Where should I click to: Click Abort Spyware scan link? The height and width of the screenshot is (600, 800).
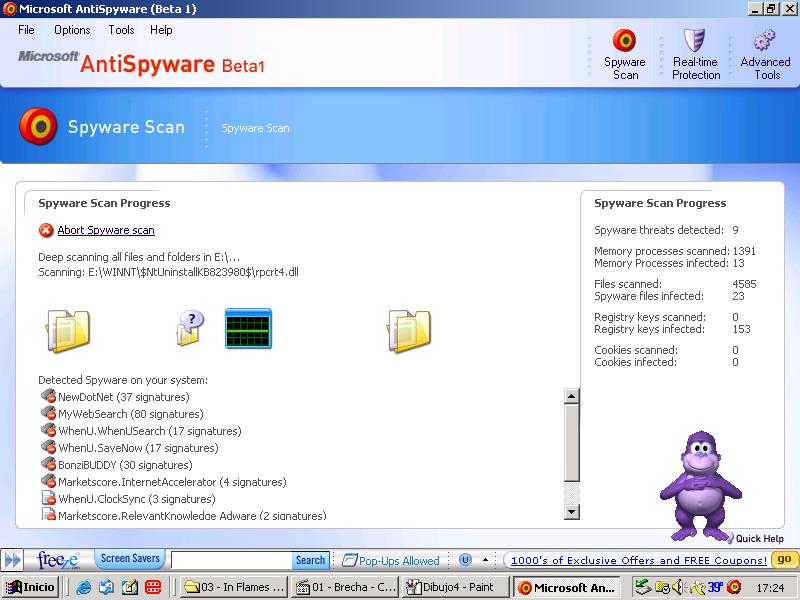(106, 230)
